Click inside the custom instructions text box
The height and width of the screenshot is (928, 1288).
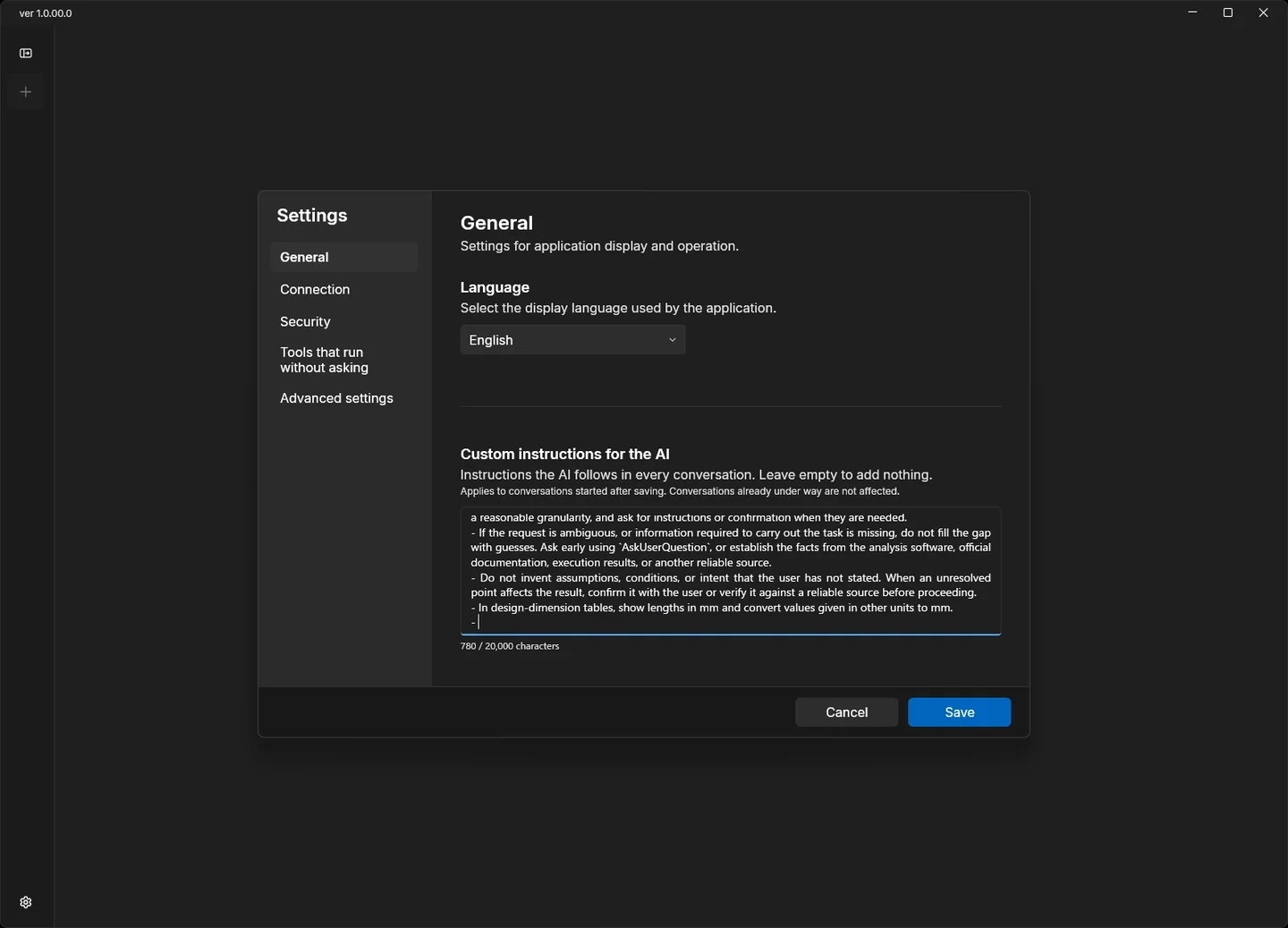click(731, 571)
